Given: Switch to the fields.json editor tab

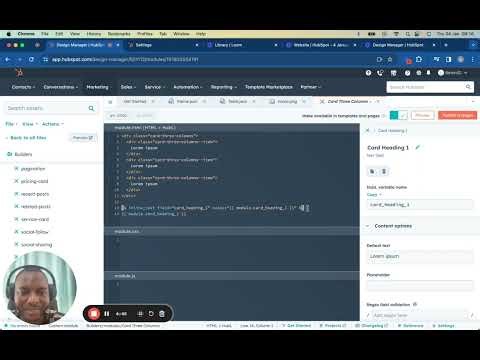Looking at the screenshot, I should [x=237, y=101].
